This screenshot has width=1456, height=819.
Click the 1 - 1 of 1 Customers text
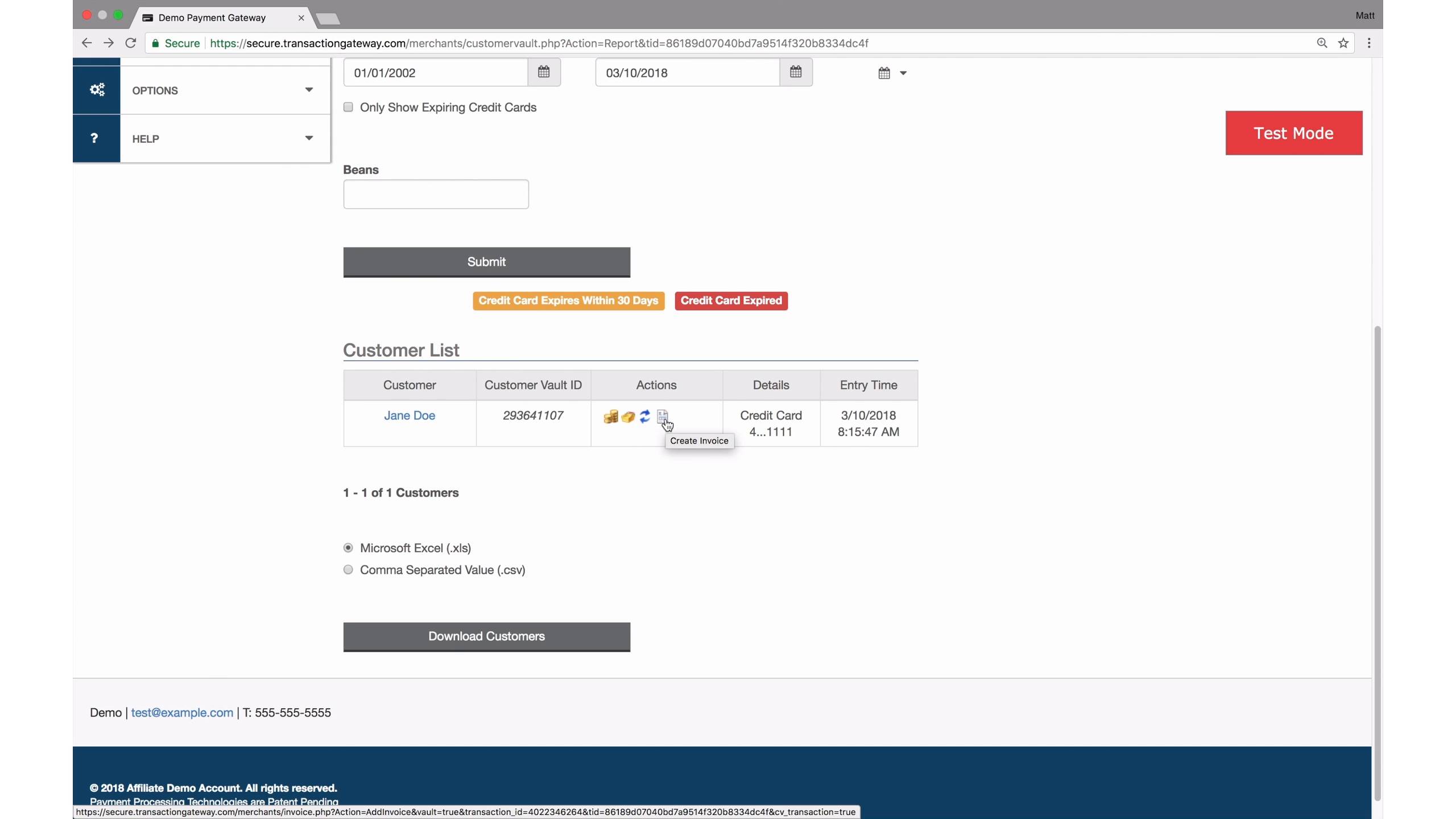point(401,493)
